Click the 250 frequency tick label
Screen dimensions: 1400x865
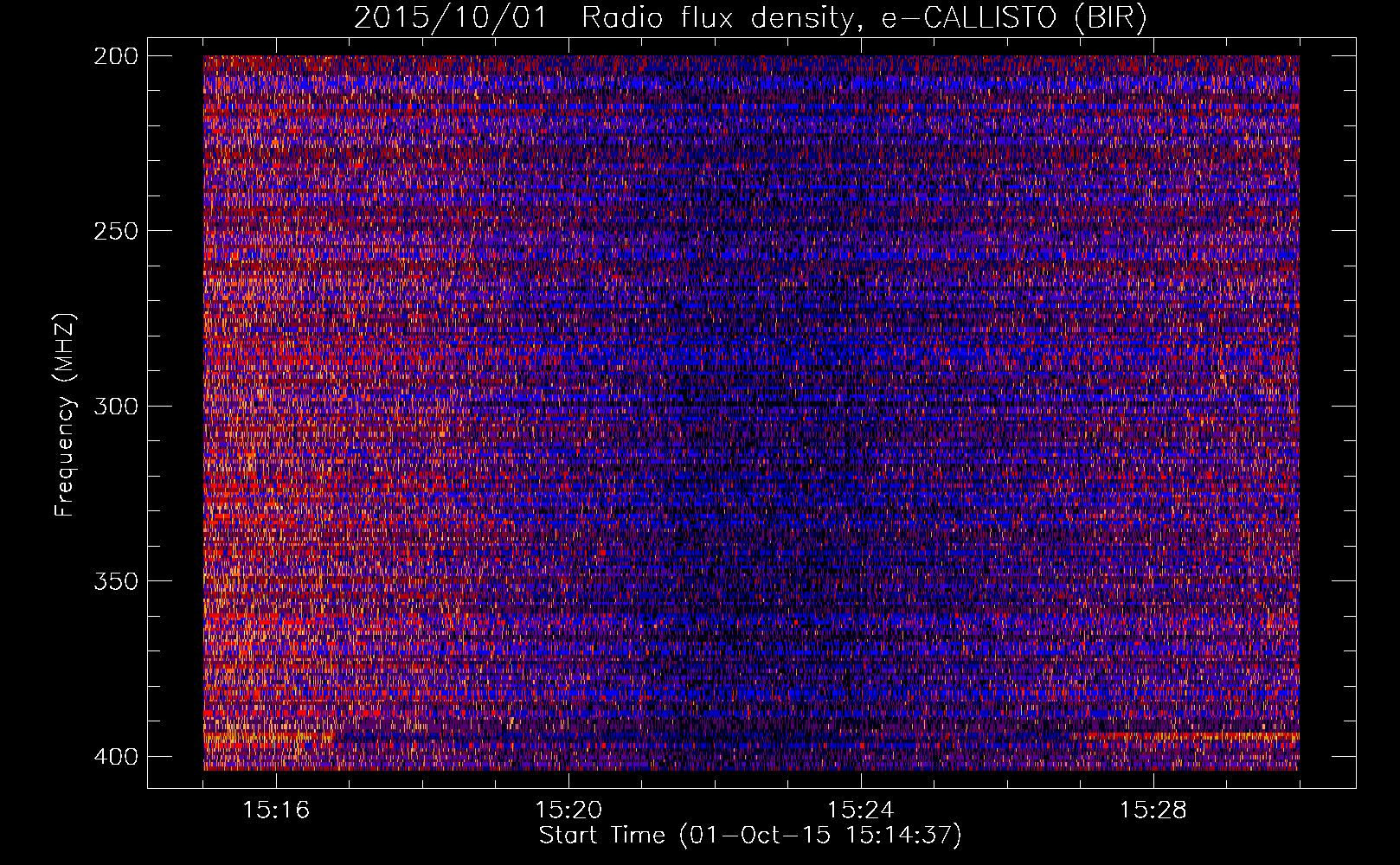point(115,231)
